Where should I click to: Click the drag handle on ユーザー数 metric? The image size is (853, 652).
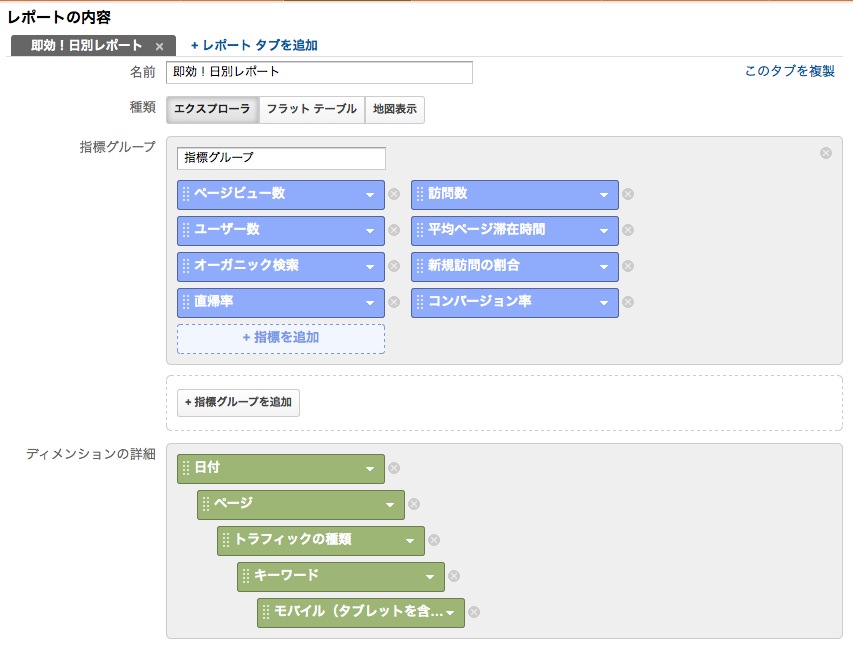(186, 230)
